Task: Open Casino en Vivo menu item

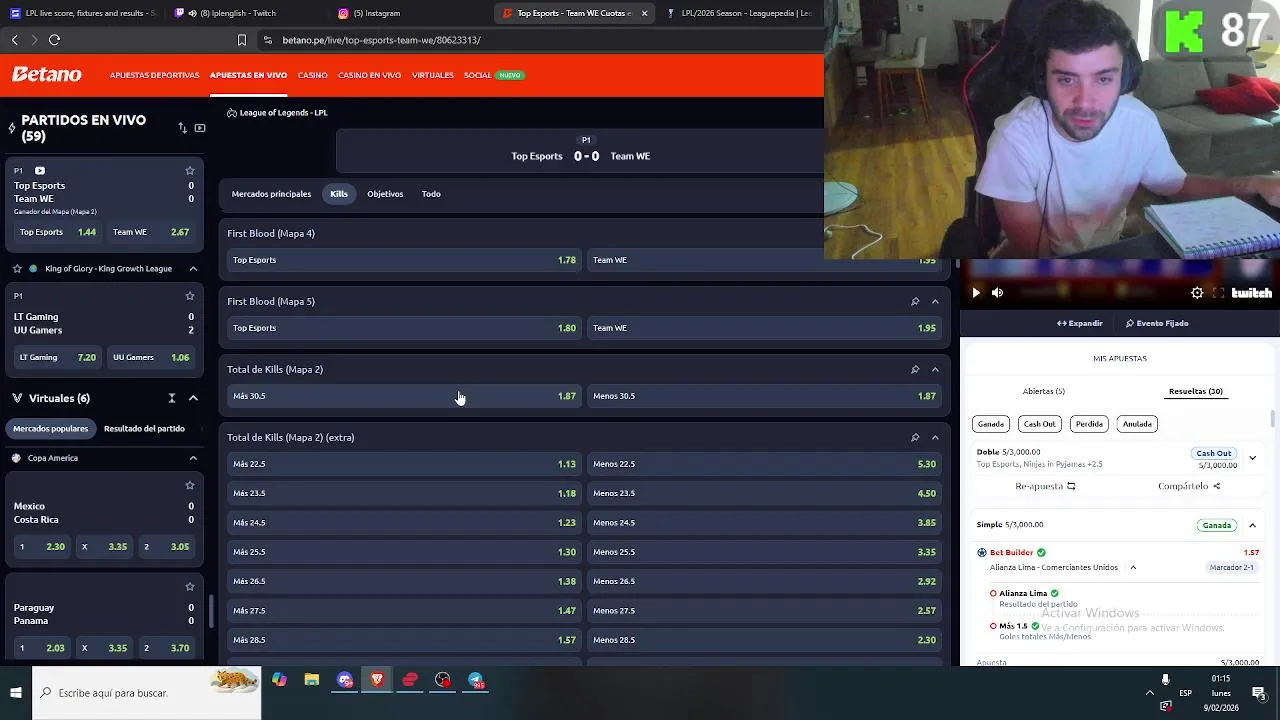Action: click(369, 75)
